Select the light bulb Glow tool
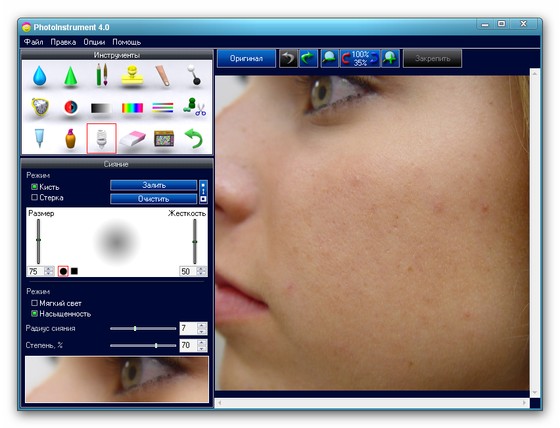The width and height of the screenshot is (560, 428). pos(101,139)
